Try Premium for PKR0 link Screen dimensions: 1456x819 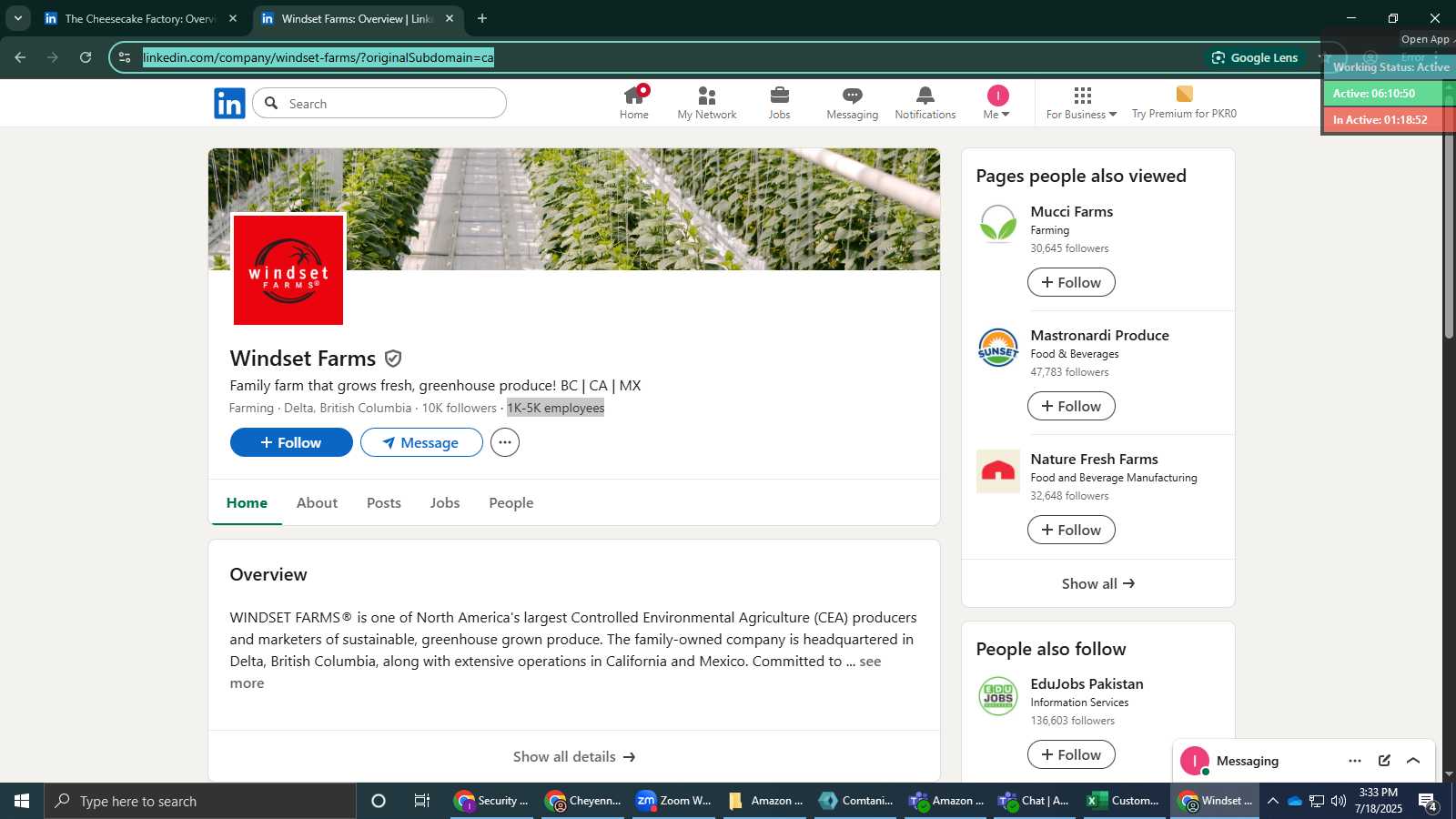1184,103
